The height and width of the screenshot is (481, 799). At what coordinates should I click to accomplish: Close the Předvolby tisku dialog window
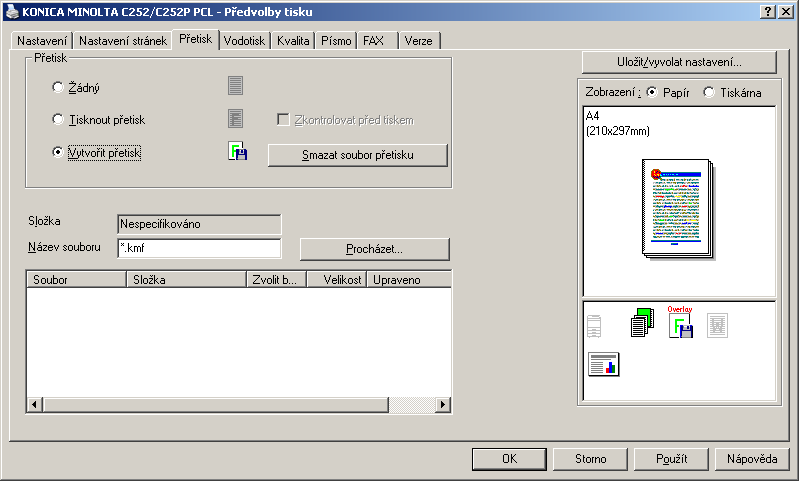[x=786, y=12]
